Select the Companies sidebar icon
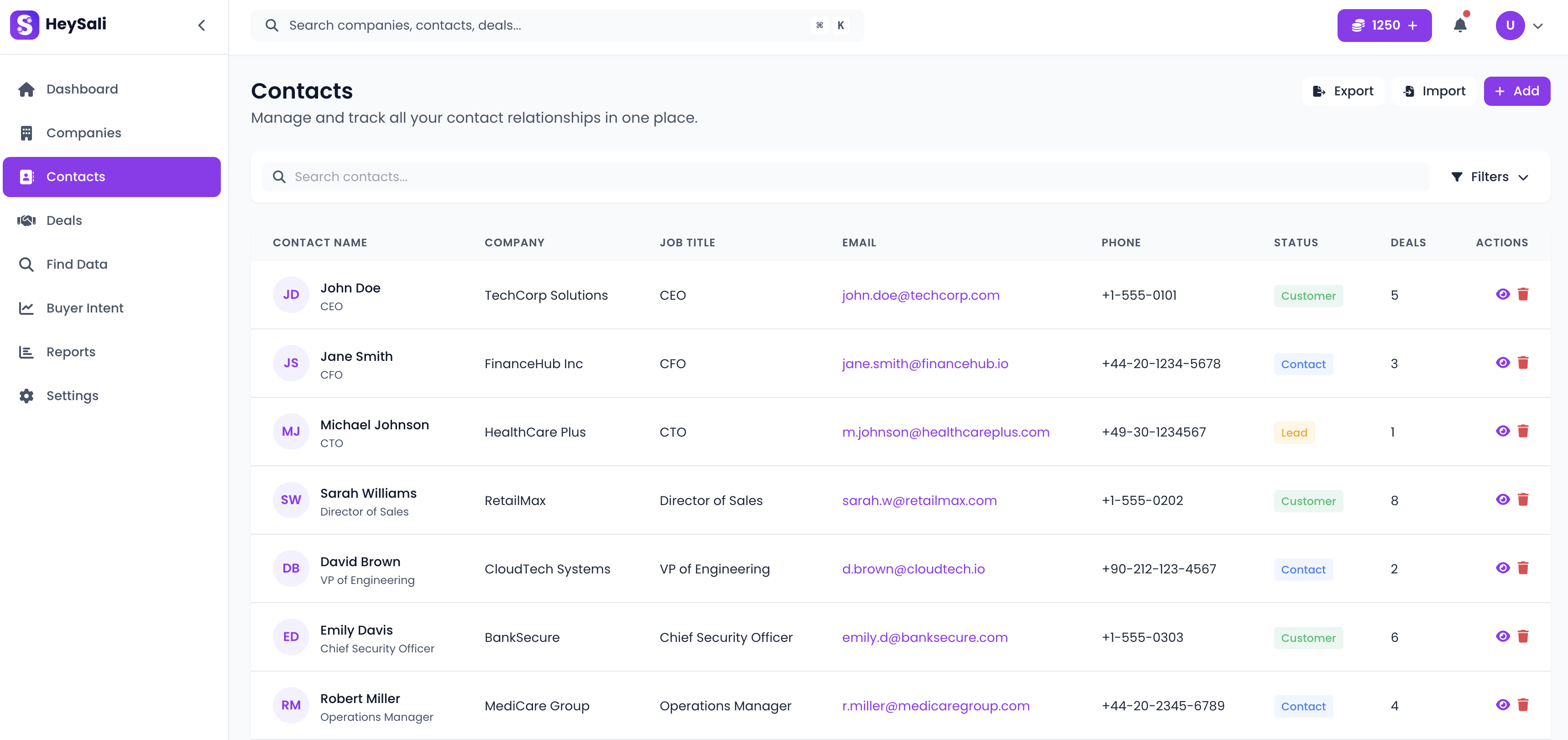 coord(27,133)
